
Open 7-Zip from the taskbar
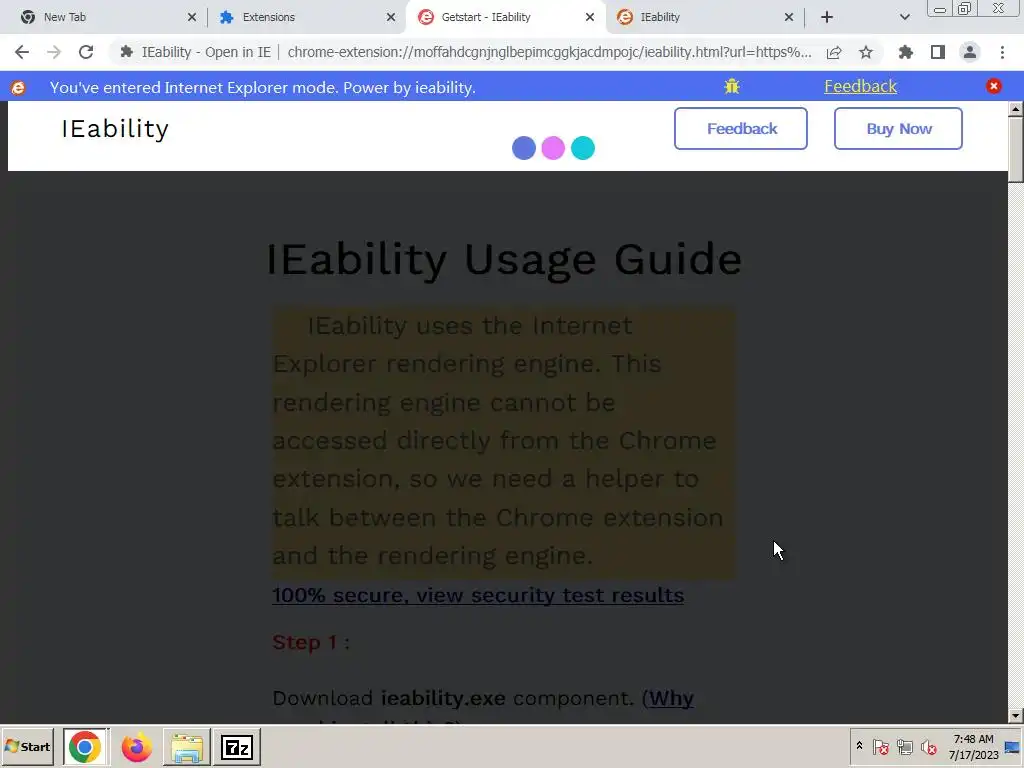236,747
